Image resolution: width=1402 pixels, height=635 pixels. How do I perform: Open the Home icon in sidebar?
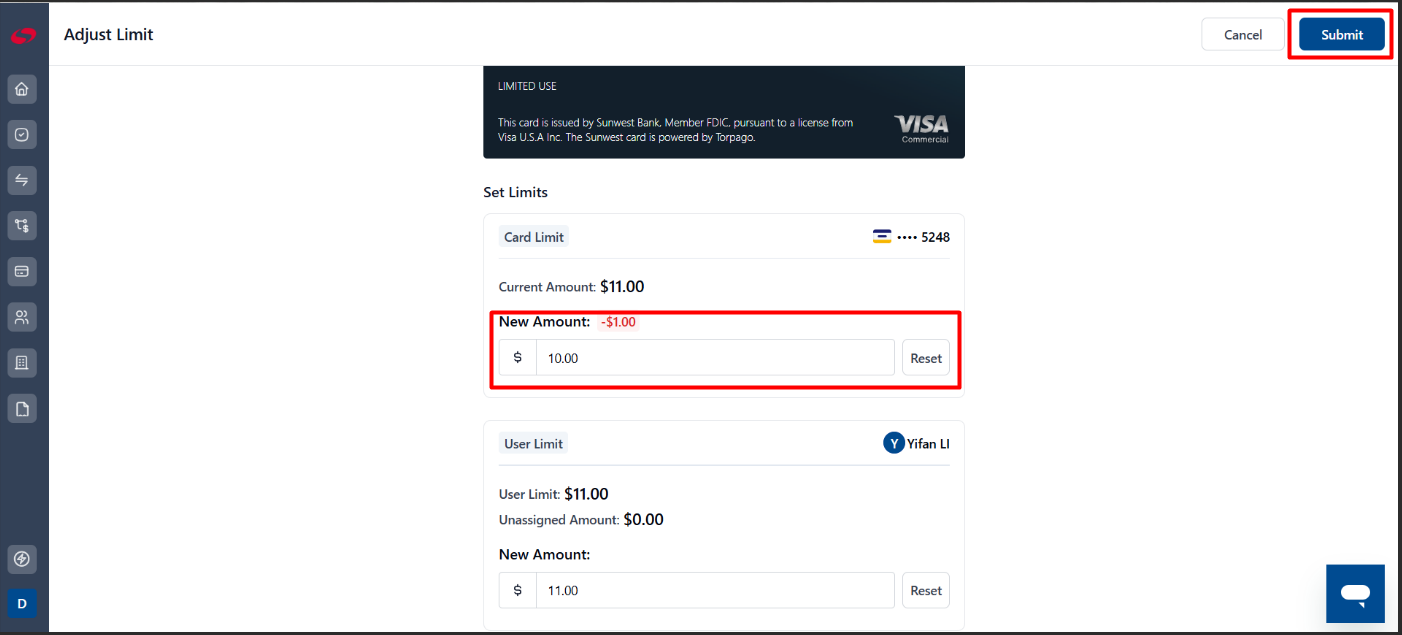[x=22, y=89]
